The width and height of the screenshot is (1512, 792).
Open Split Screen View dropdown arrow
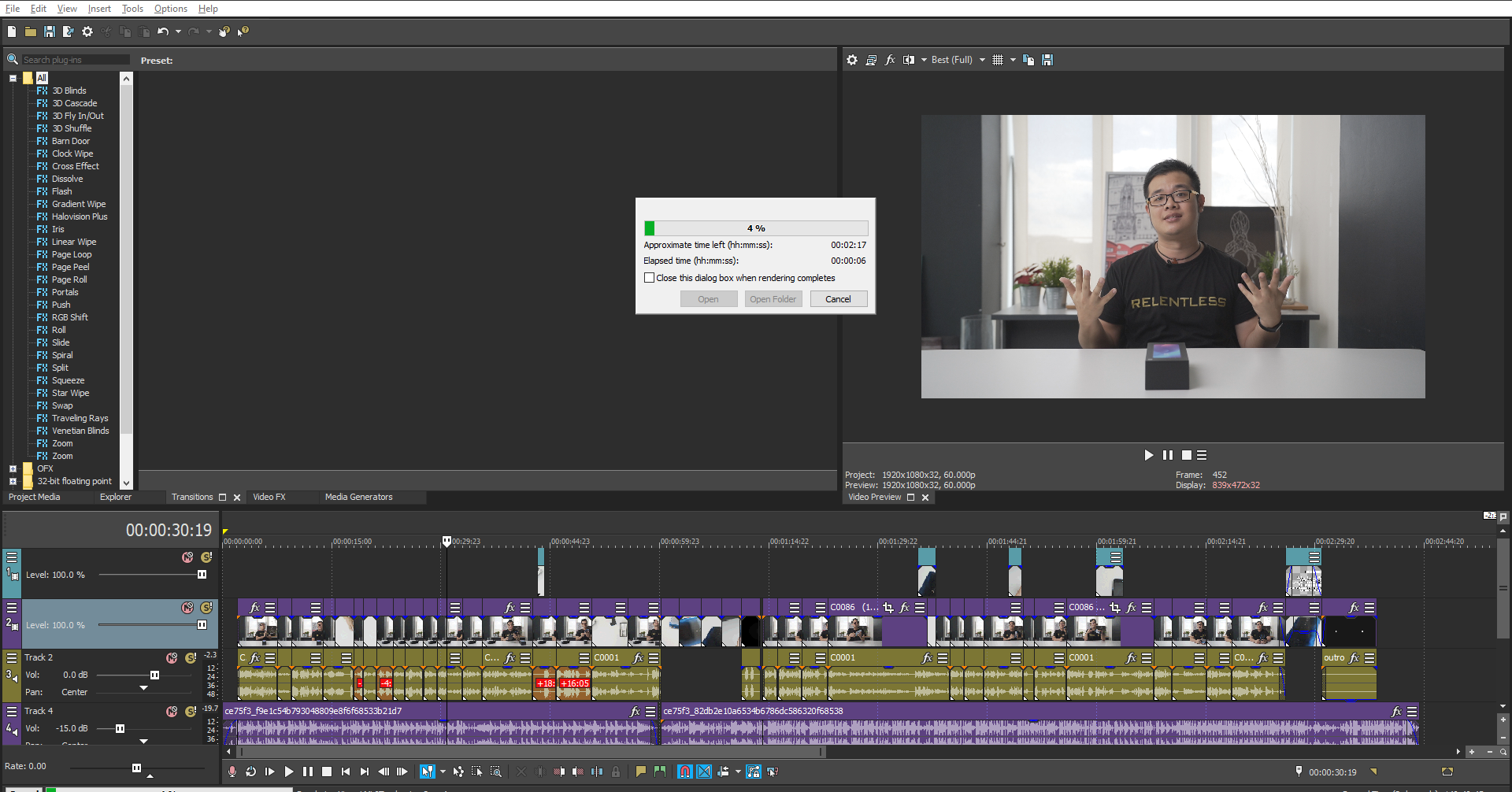click(924, 60)
